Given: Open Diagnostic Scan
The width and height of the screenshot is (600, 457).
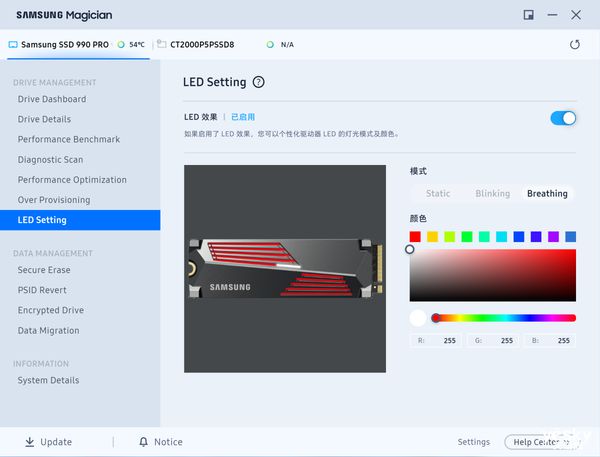Looking at the screenshot, I should coord(51,160).
